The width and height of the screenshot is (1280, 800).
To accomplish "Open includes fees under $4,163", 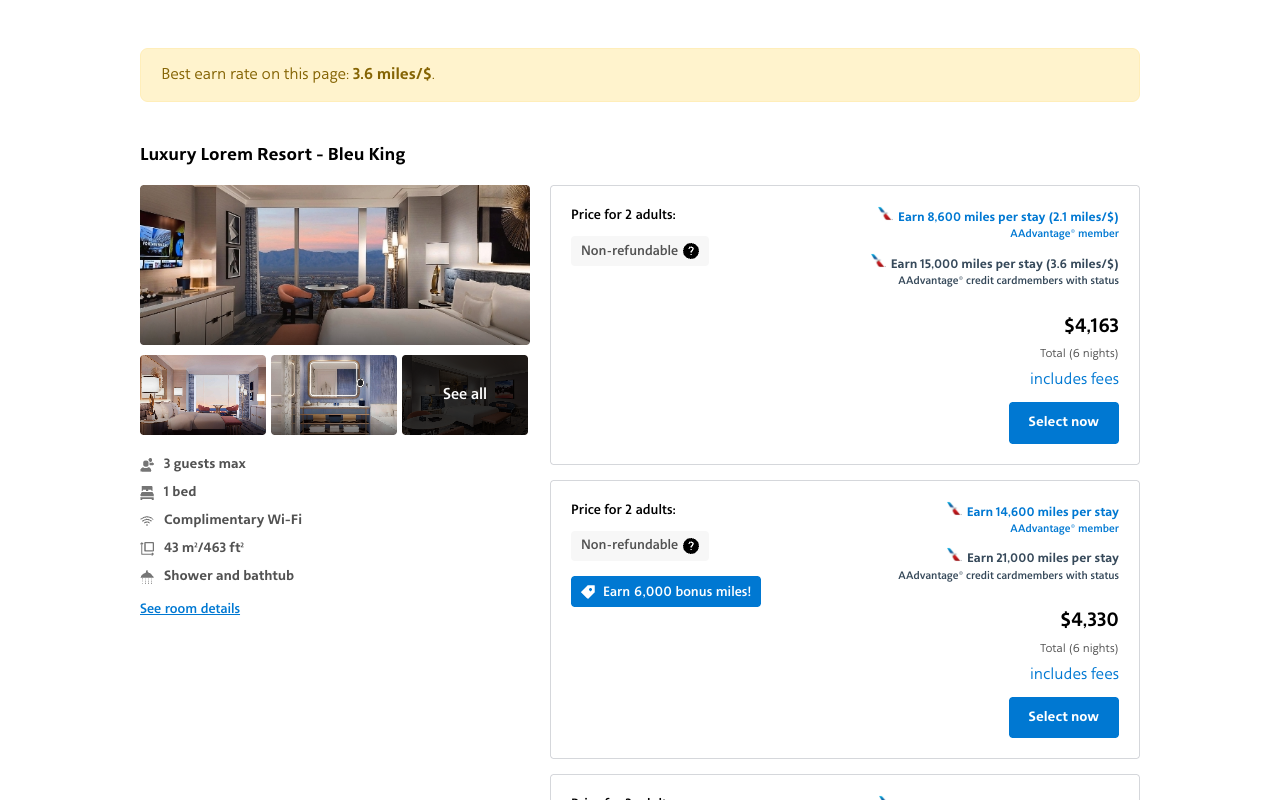I will point(1074,379).
